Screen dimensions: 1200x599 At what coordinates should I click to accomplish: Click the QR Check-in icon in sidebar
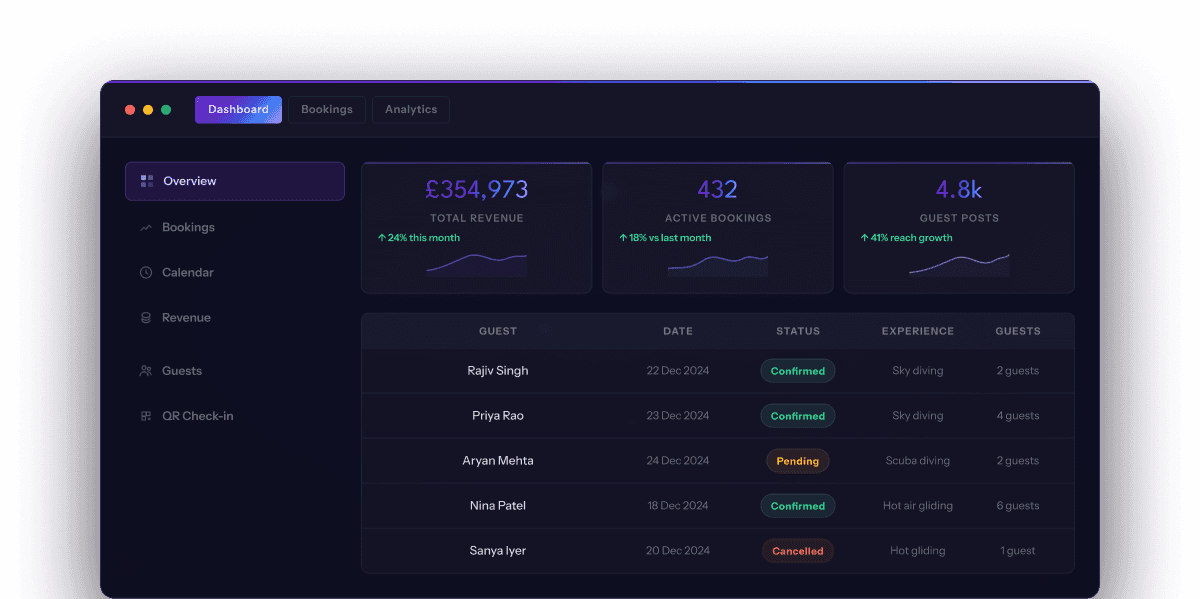point(146,416)
